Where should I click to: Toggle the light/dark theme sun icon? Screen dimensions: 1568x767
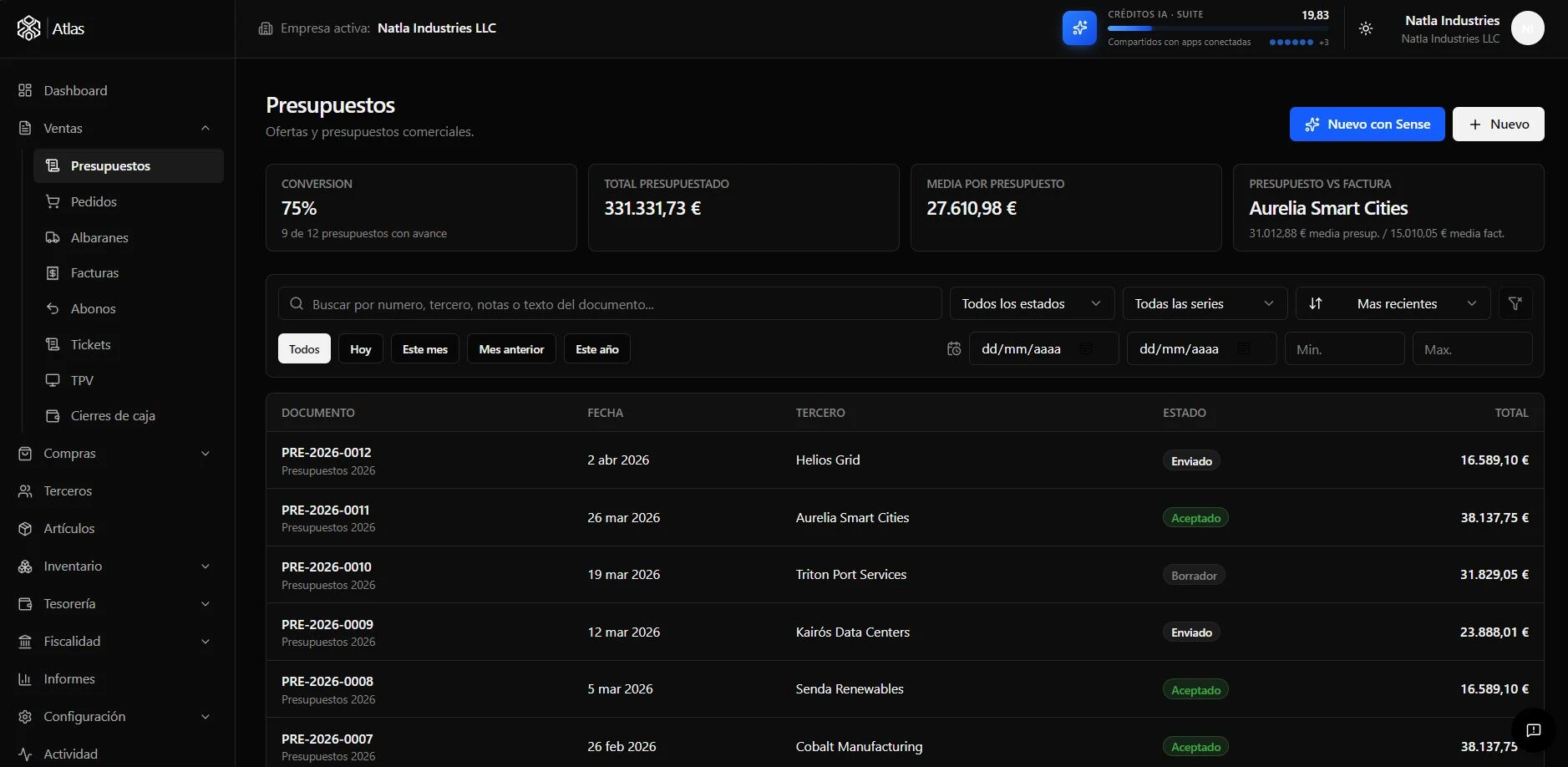(x=1366, y=28)
